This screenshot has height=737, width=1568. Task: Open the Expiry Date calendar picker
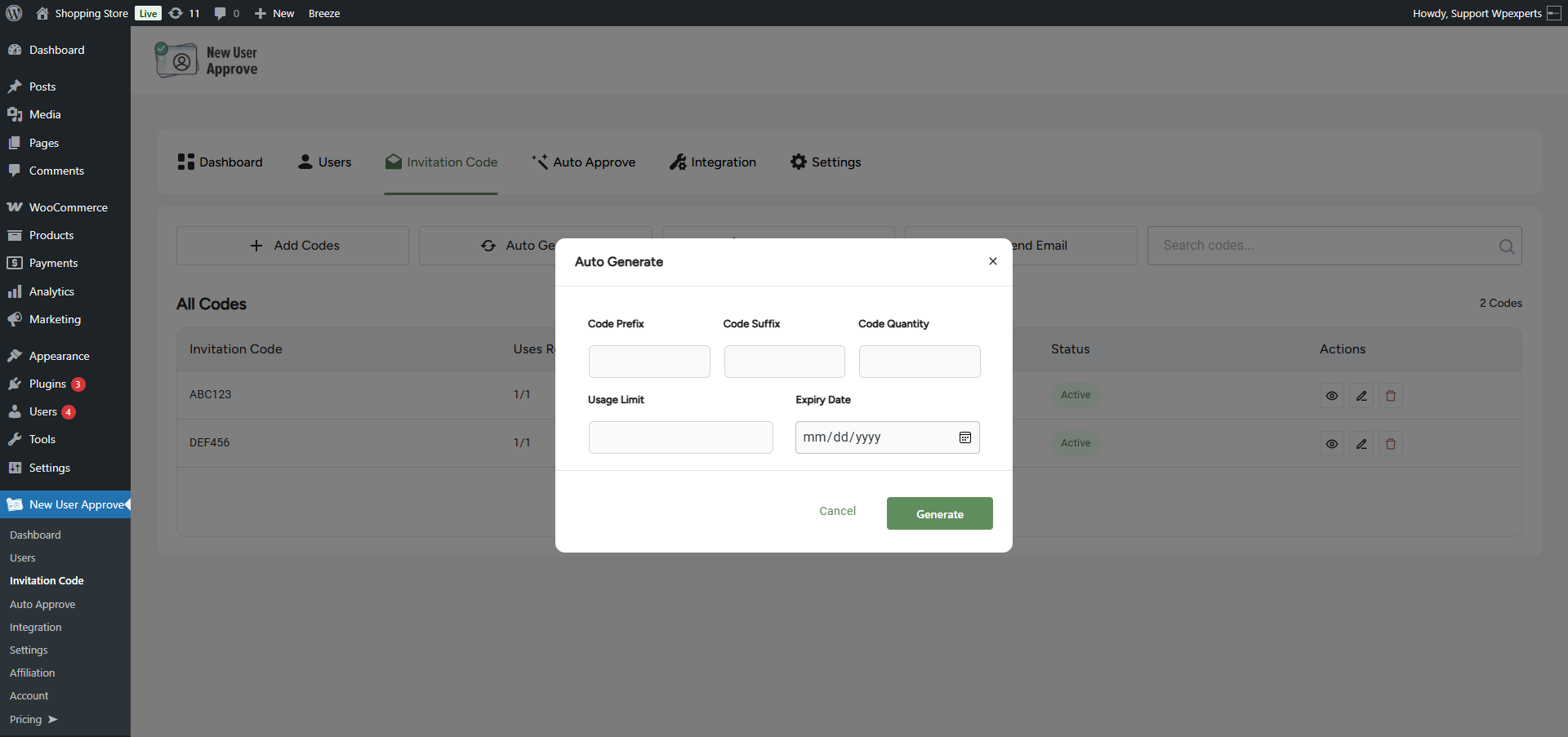(x=964, y=437)
